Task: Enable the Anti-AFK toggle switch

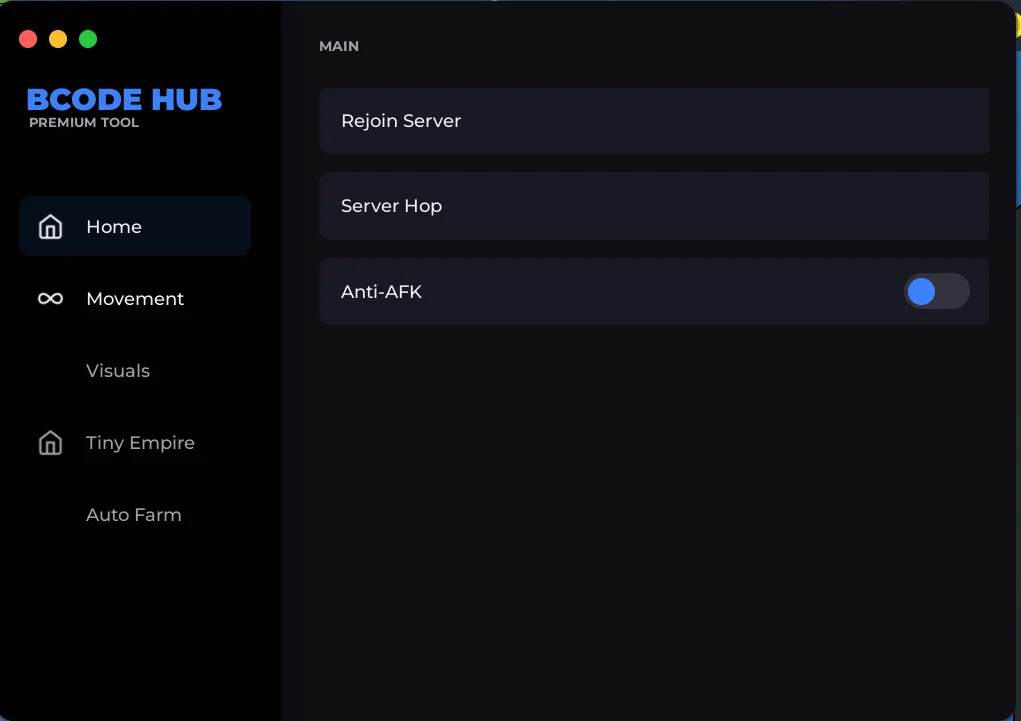Action: pyautogui.click(x=936, y=292)
